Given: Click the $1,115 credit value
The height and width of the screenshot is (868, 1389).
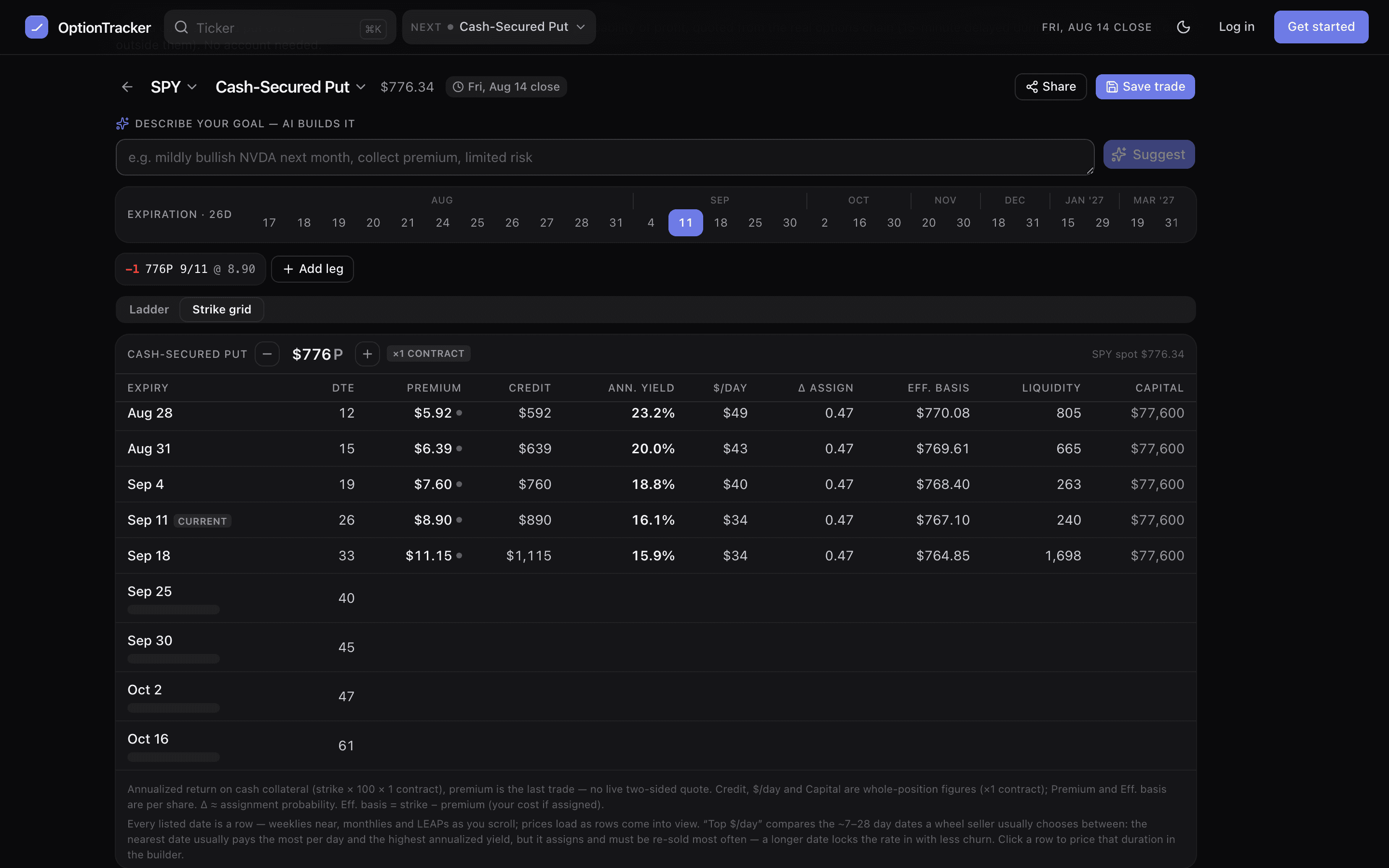Looking at the screenshot, I should tap(528, 555).
